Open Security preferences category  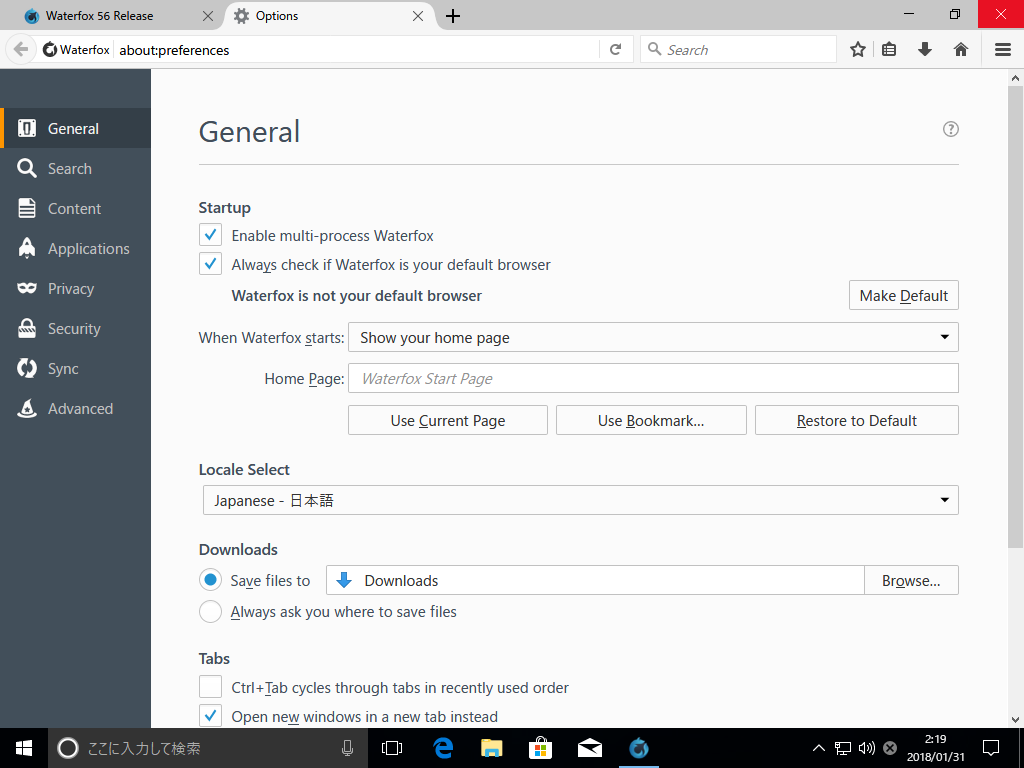(75, 328)
